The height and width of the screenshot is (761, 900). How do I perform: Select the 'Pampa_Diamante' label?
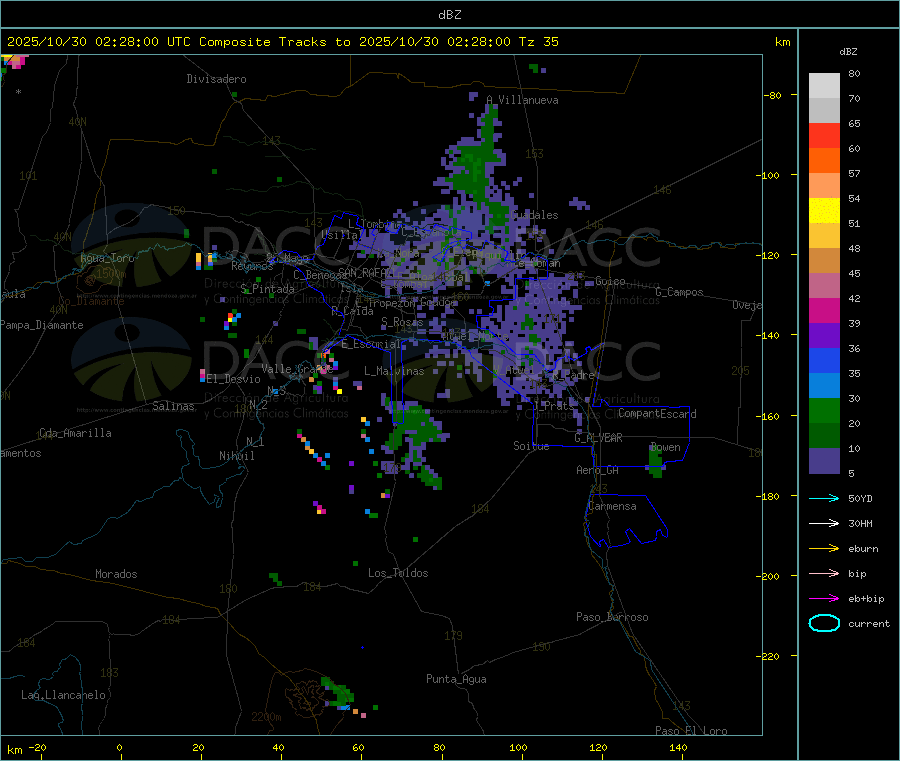point(42,325)
